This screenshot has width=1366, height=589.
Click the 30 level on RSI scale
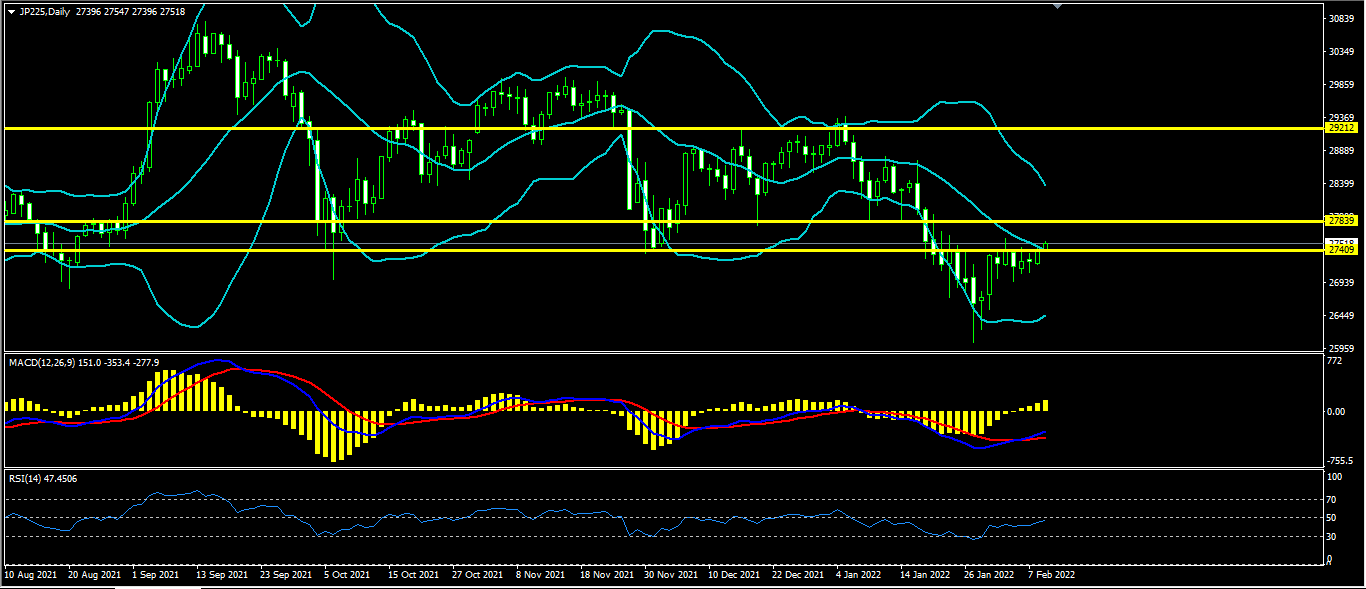pyautogui.click(x=1332, y=536)
